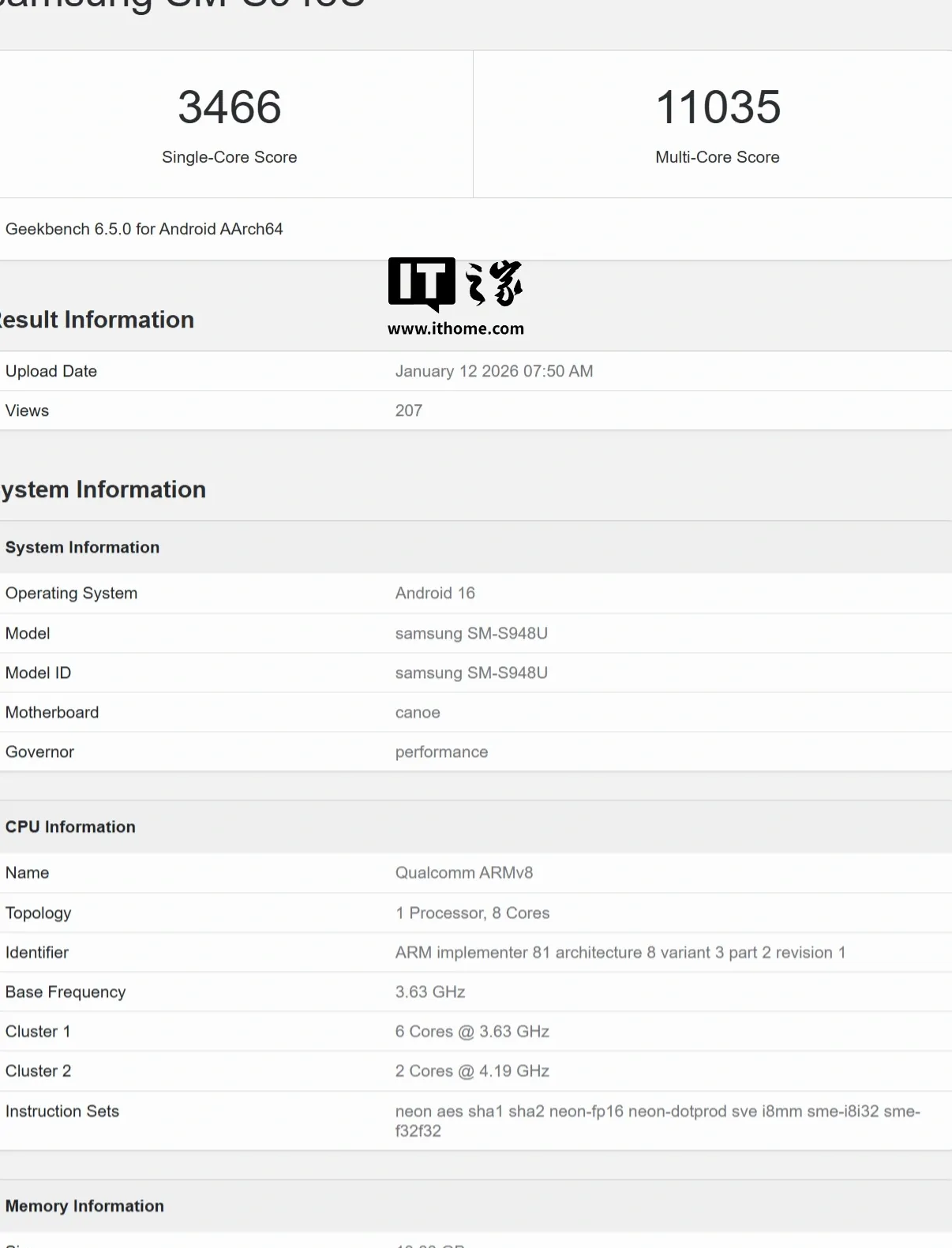This screenshot has height=1248, width=952.
Task: Click the multi-core score 11035
Action: (718, 107)
